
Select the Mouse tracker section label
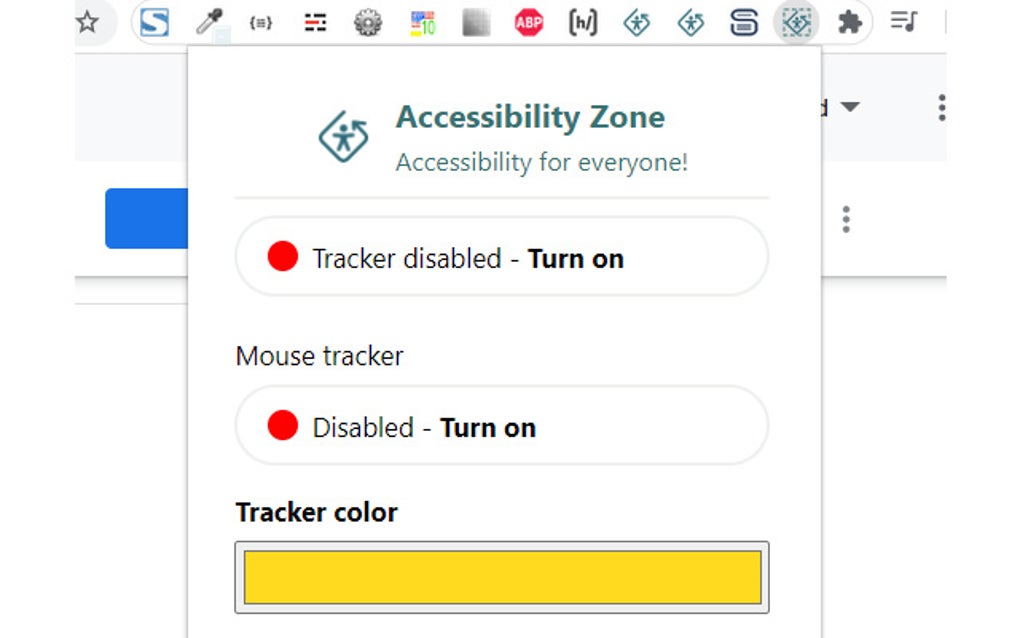[x=319, y=356]
